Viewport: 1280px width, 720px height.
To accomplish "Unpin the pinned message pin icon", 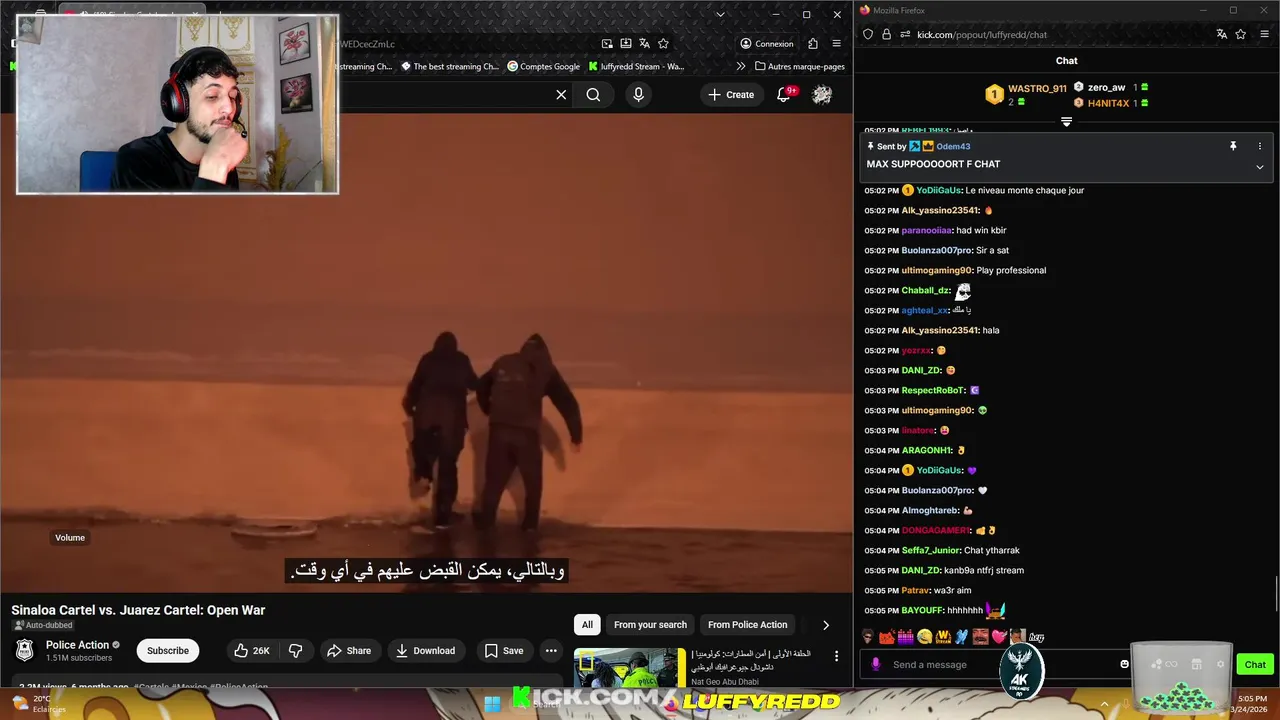I will 1233,146.
